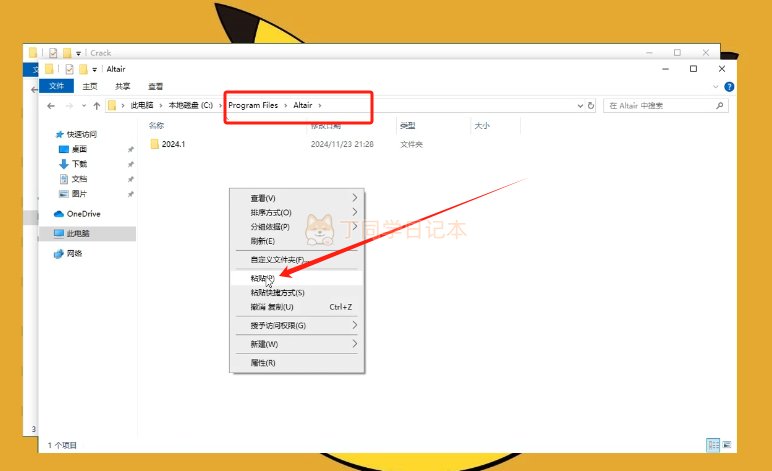The image size is (772, 471).
Task: Click the 1 个项目 status text
Action: pyautogui.click(x=63, y=445)
